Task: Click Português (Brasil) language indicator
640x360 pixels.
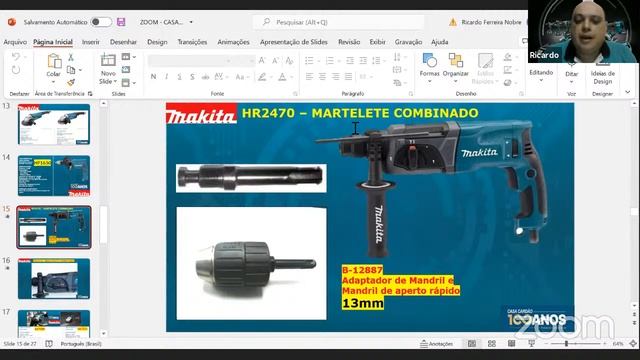Action: pyautogui.click(x=81, y=344)
